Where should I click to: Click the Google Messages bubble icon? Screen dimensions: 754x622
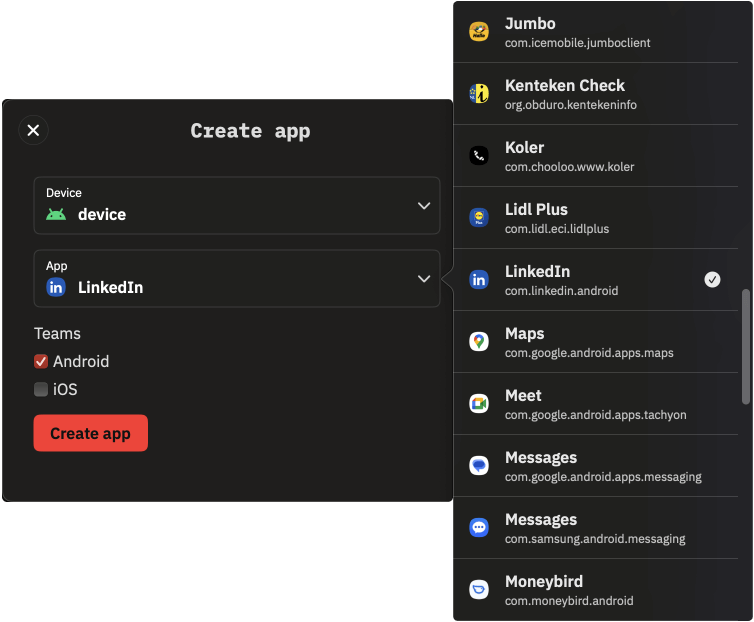tap(478, 466)
